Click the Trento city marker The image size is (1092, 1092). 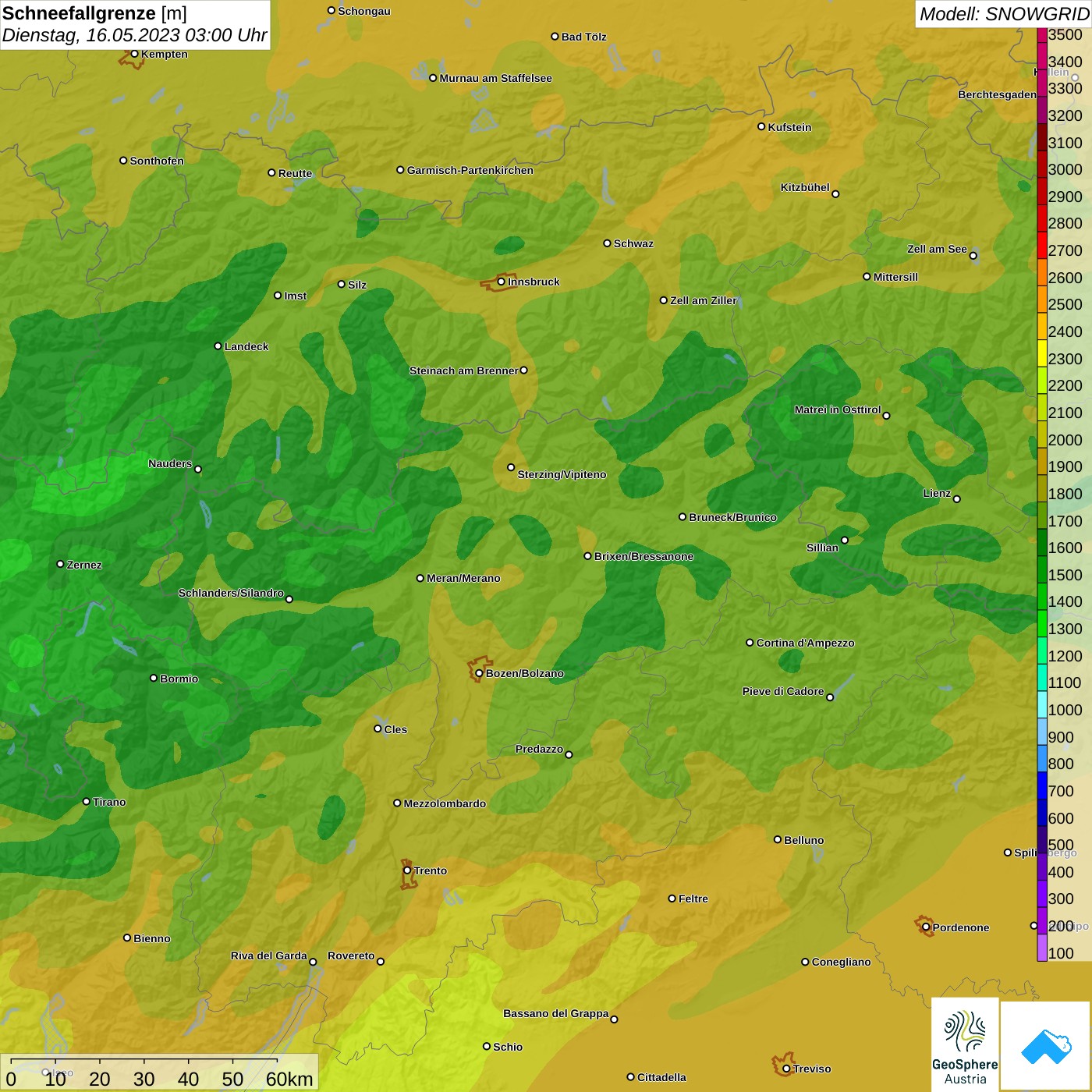[x=407, y=870]
